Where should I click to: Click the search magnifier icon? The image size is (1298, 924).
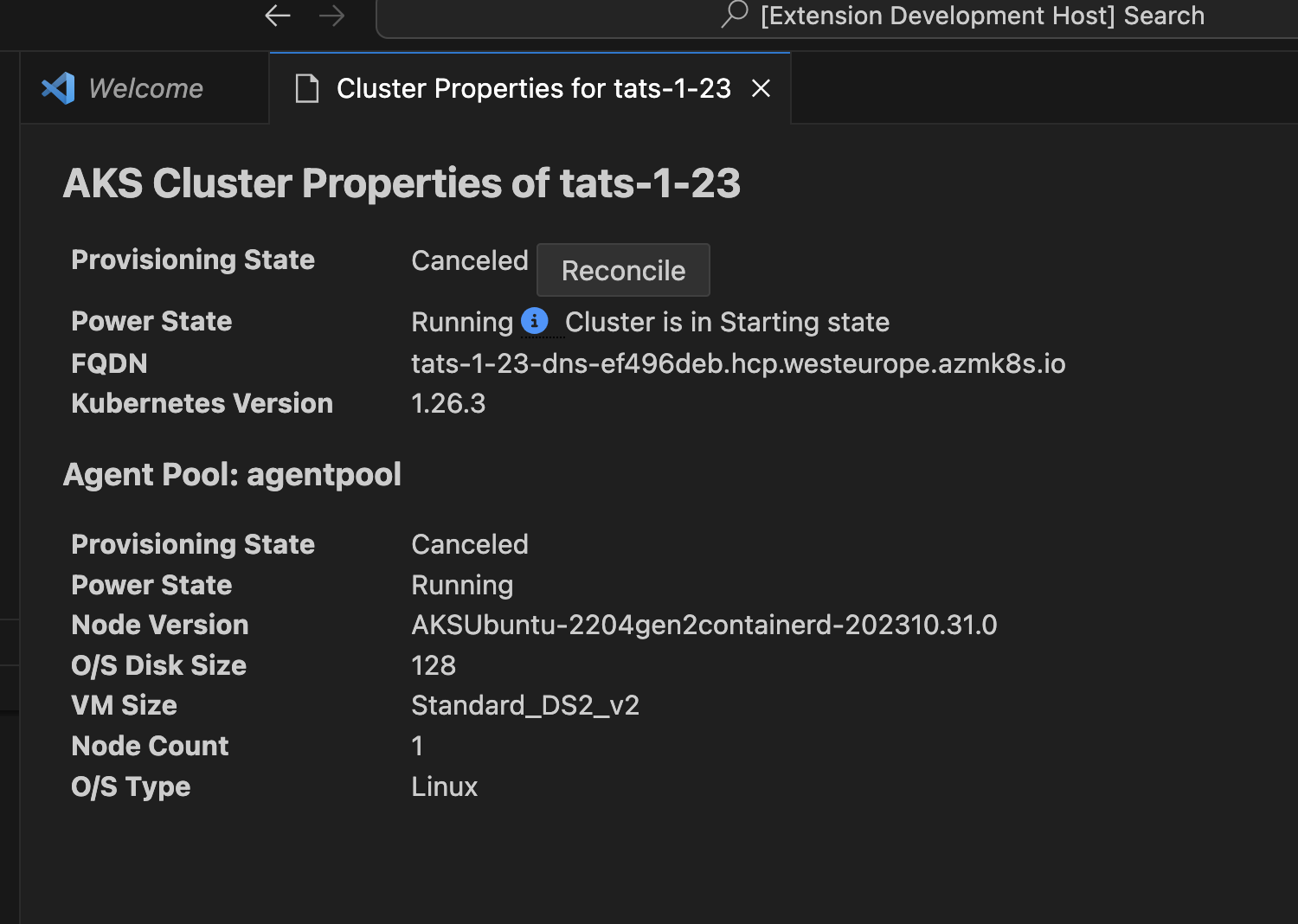(734, 15)
